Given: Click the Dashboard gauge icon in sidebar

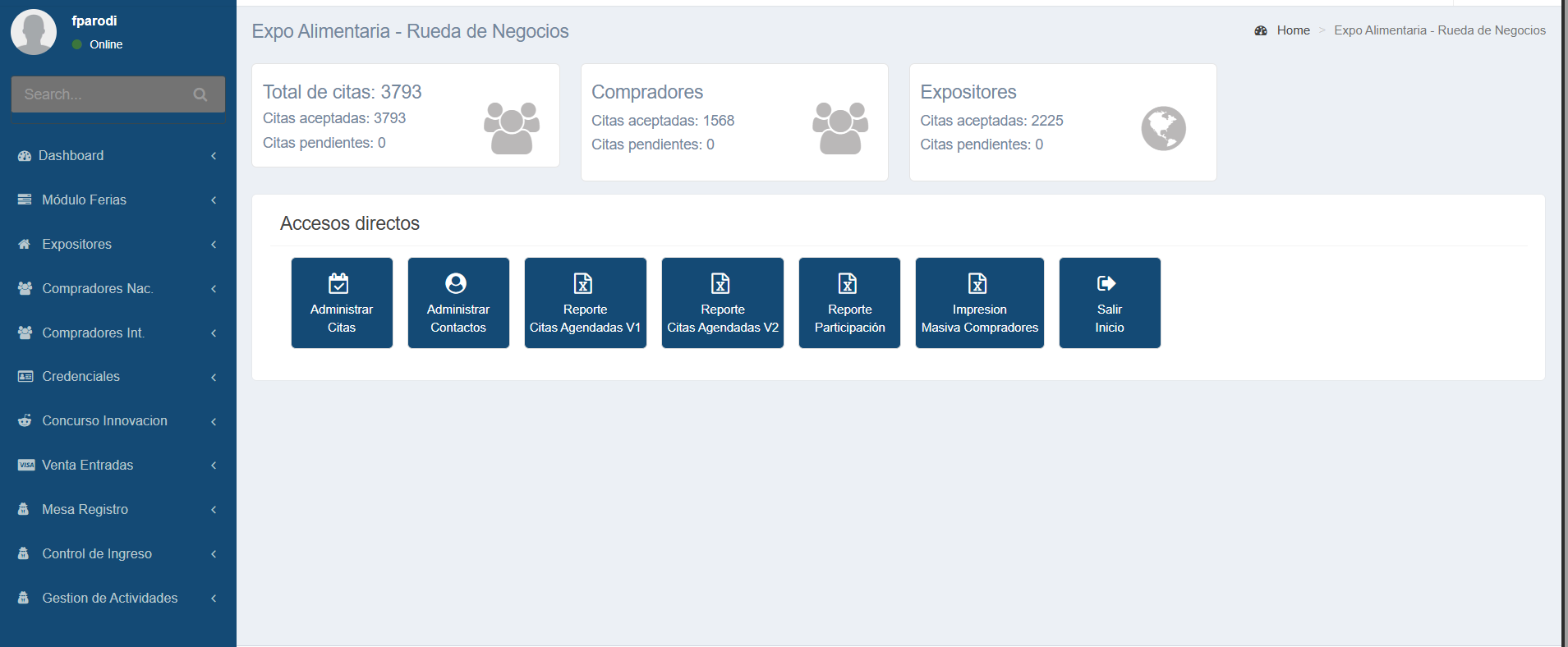Looking at the screenshot, I should coord(25,156).
